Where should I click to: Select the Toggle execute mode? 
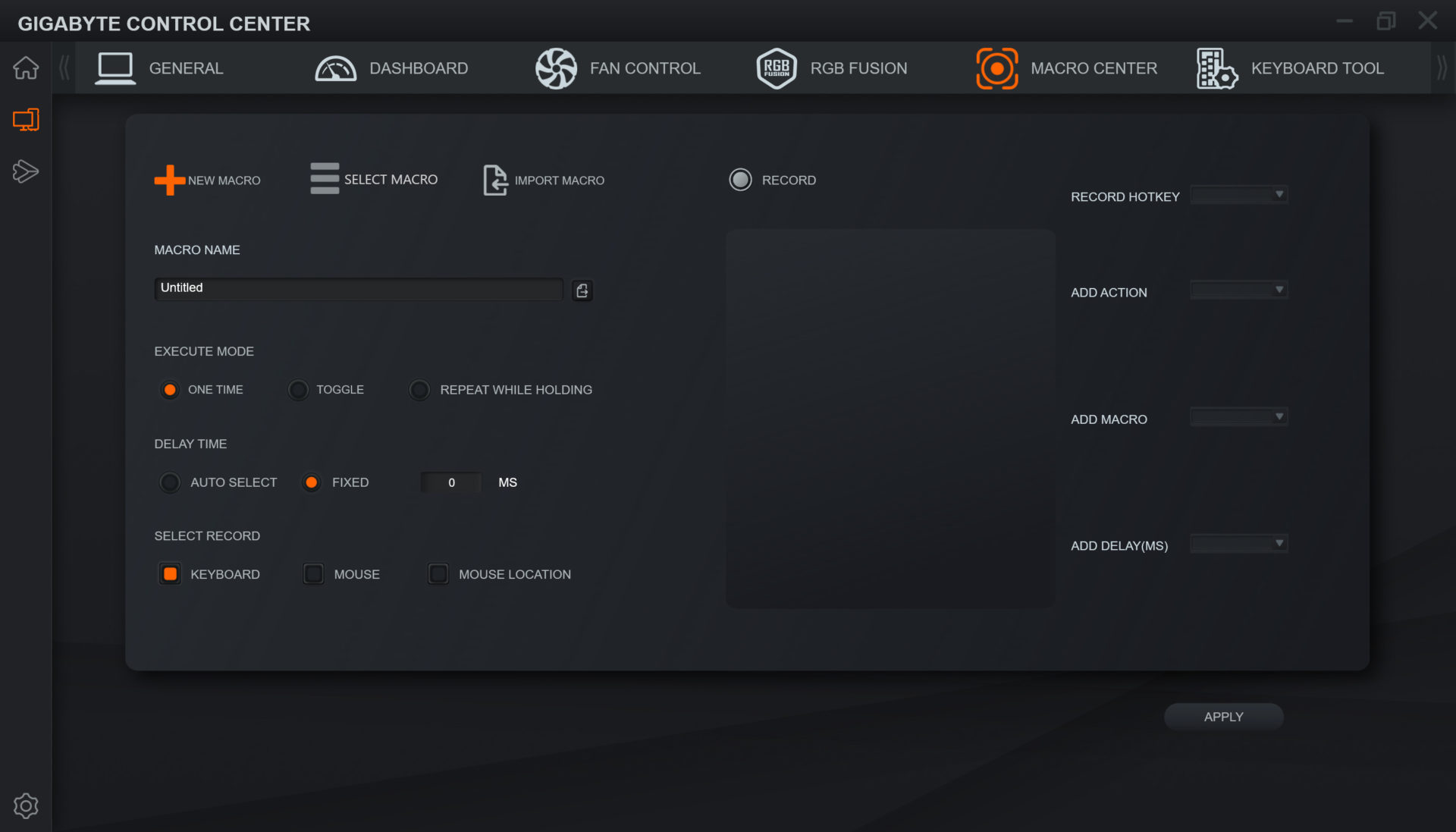(298, 390)
